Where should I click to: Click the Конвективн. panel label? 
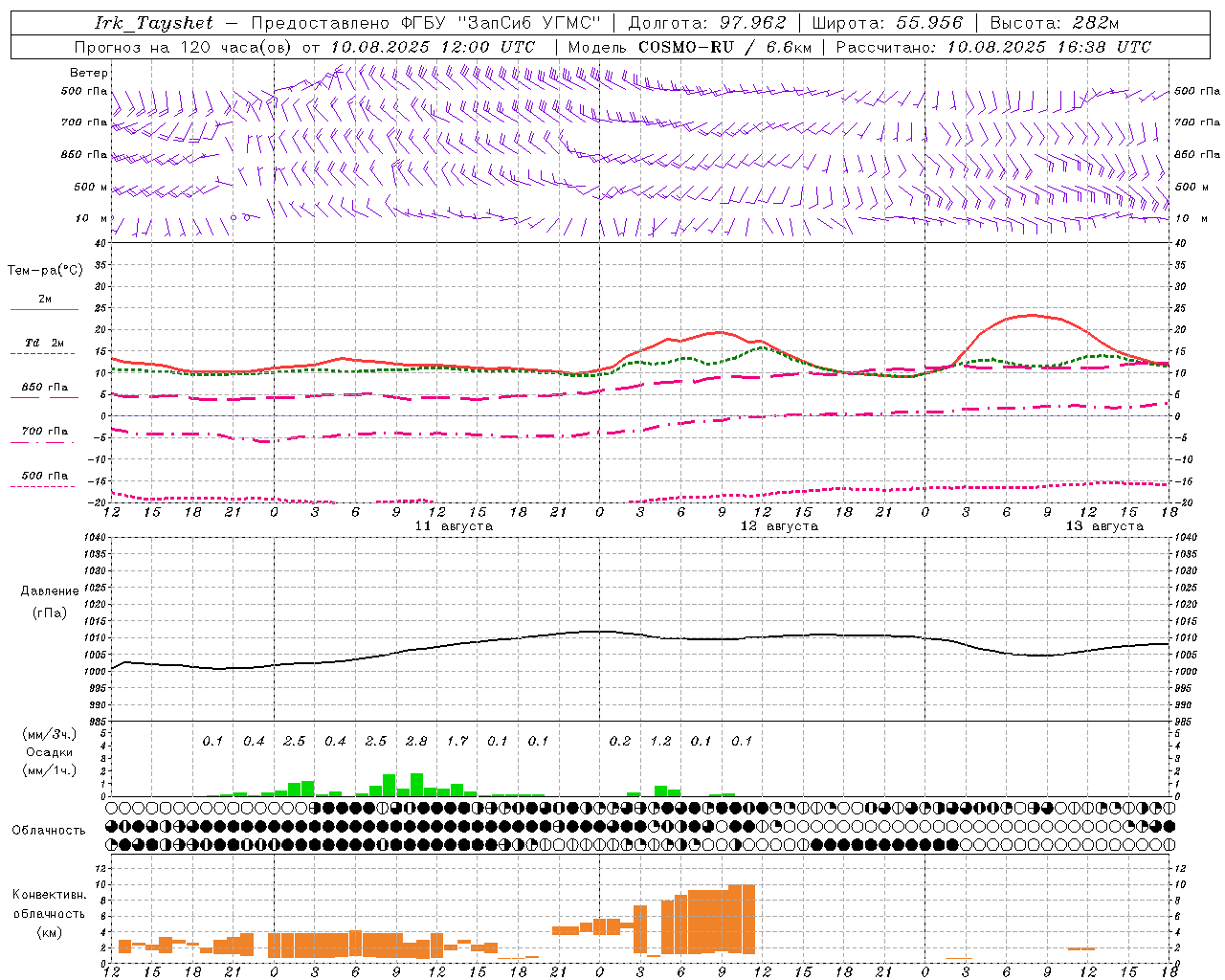point(49,895)
